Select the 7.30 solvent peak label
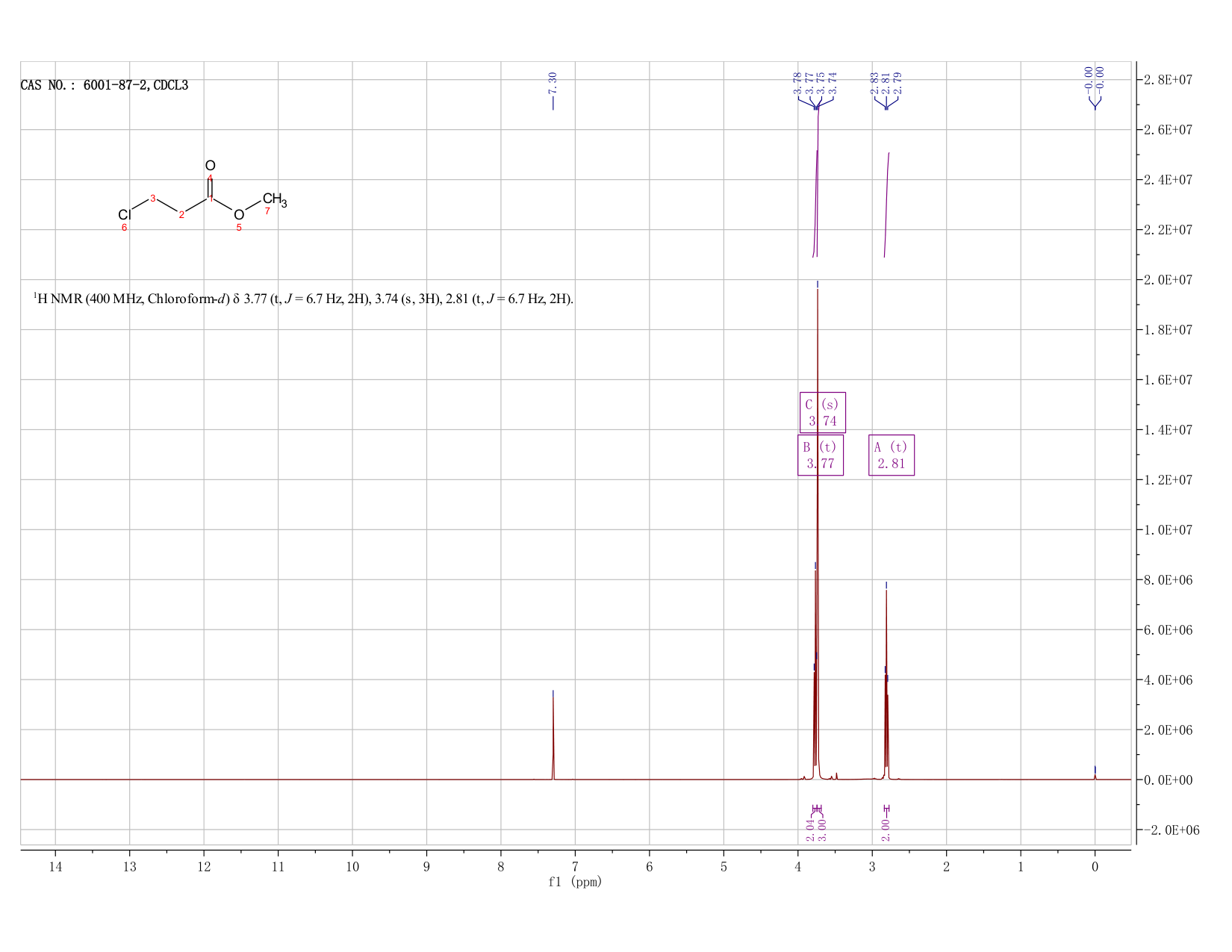This screenshot has height=952, width=1232. tap(553, 82)
